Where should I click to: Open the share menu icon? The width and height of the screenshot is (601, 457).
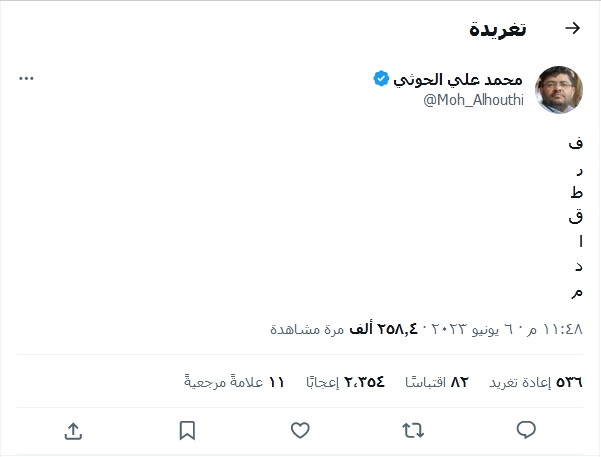(73, 430)
